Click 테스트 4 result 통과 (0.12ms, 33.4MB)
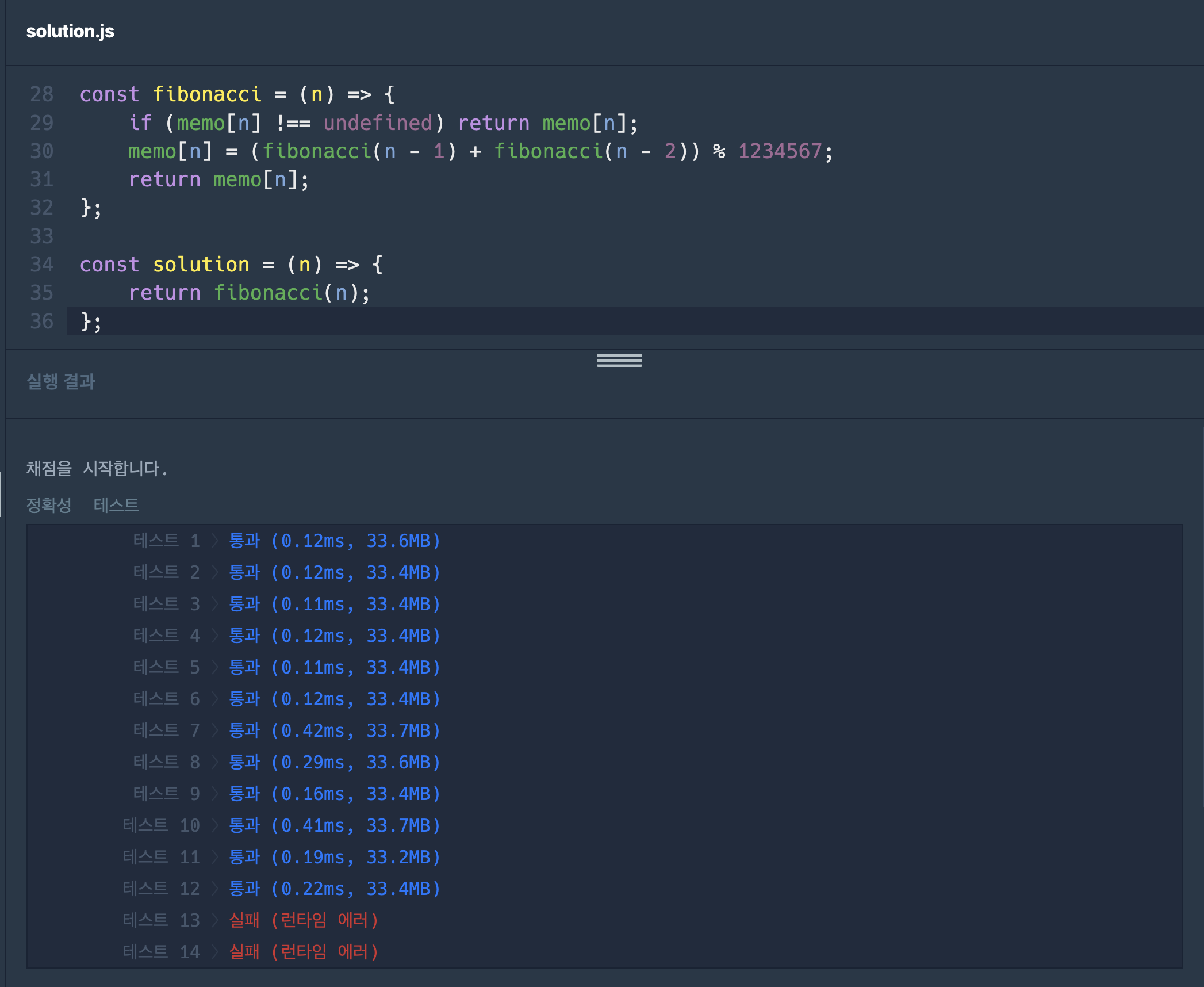This screenshot has width=1204, height=987. tap(335, 636)
